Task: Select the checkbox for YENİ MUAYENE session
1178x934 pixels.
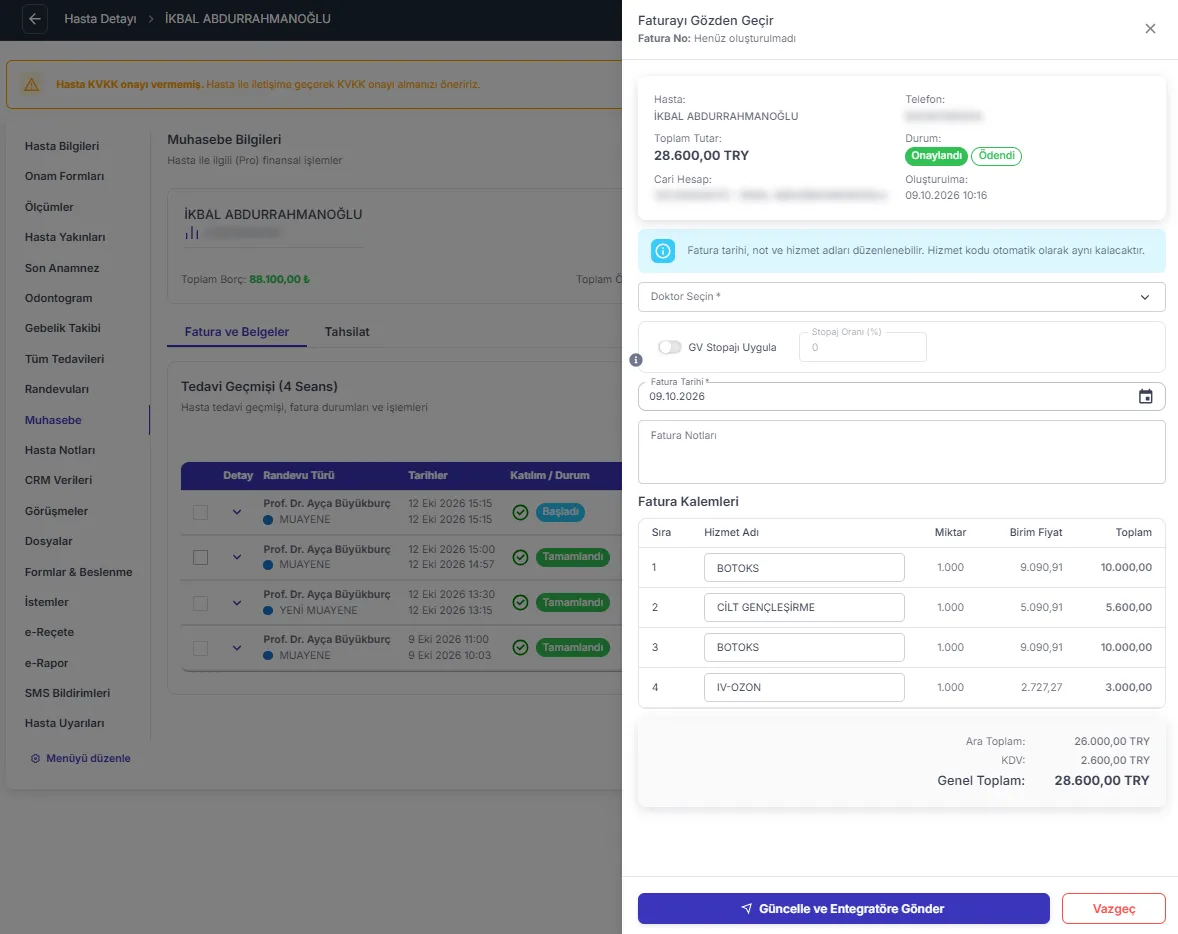Action: tap(201, 603)
